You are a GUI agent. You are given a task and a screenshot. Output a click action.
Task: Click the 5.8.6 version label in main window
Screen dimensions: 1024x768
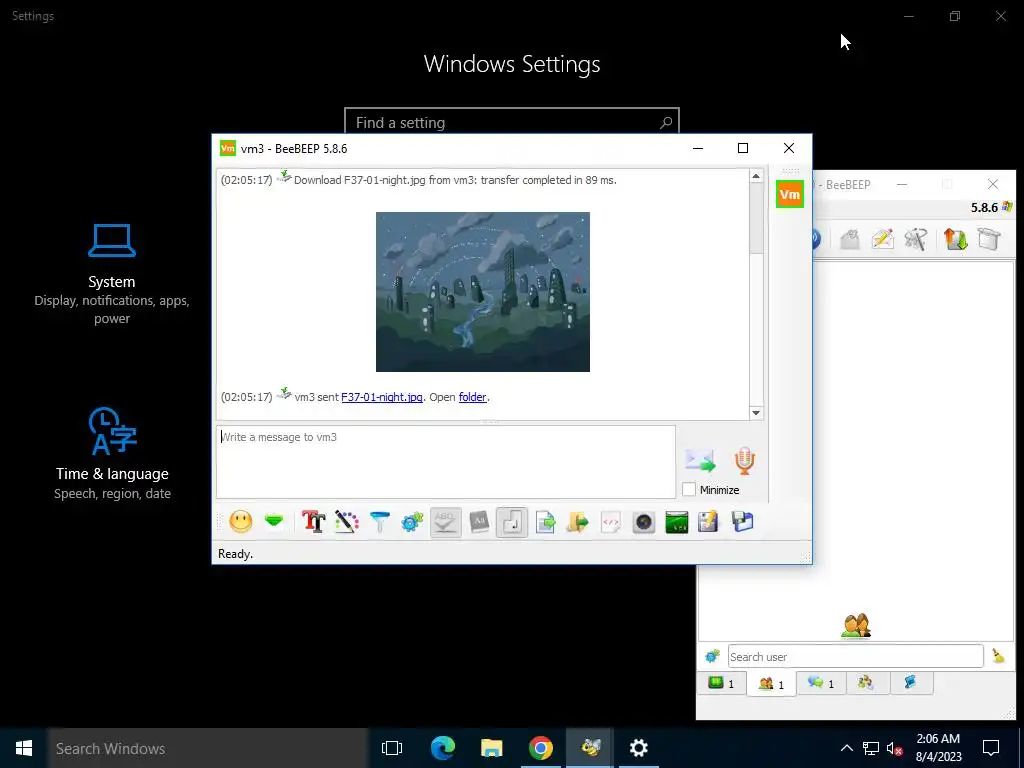pos(984,208)
